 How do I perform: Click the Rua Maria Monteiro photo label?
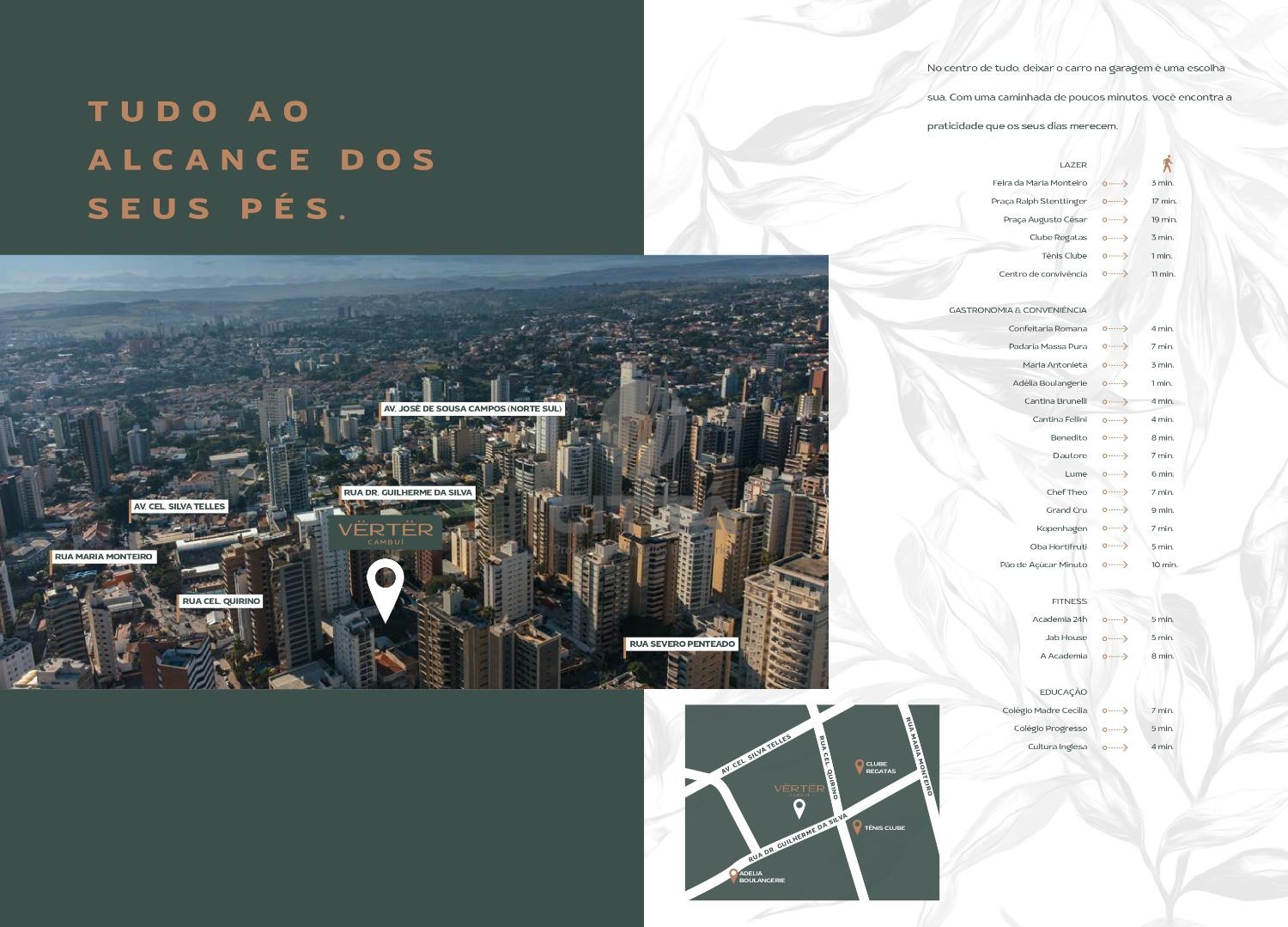point(103,557)
